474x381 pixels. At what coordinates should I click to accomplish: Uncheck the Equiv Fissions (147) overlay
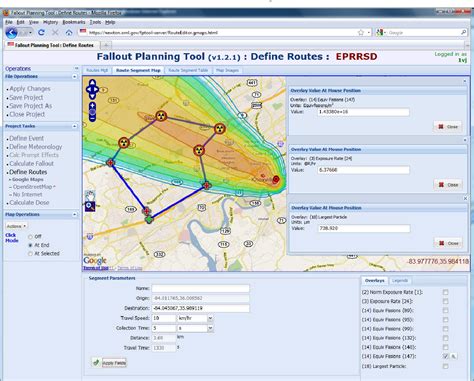pos(445,356)
